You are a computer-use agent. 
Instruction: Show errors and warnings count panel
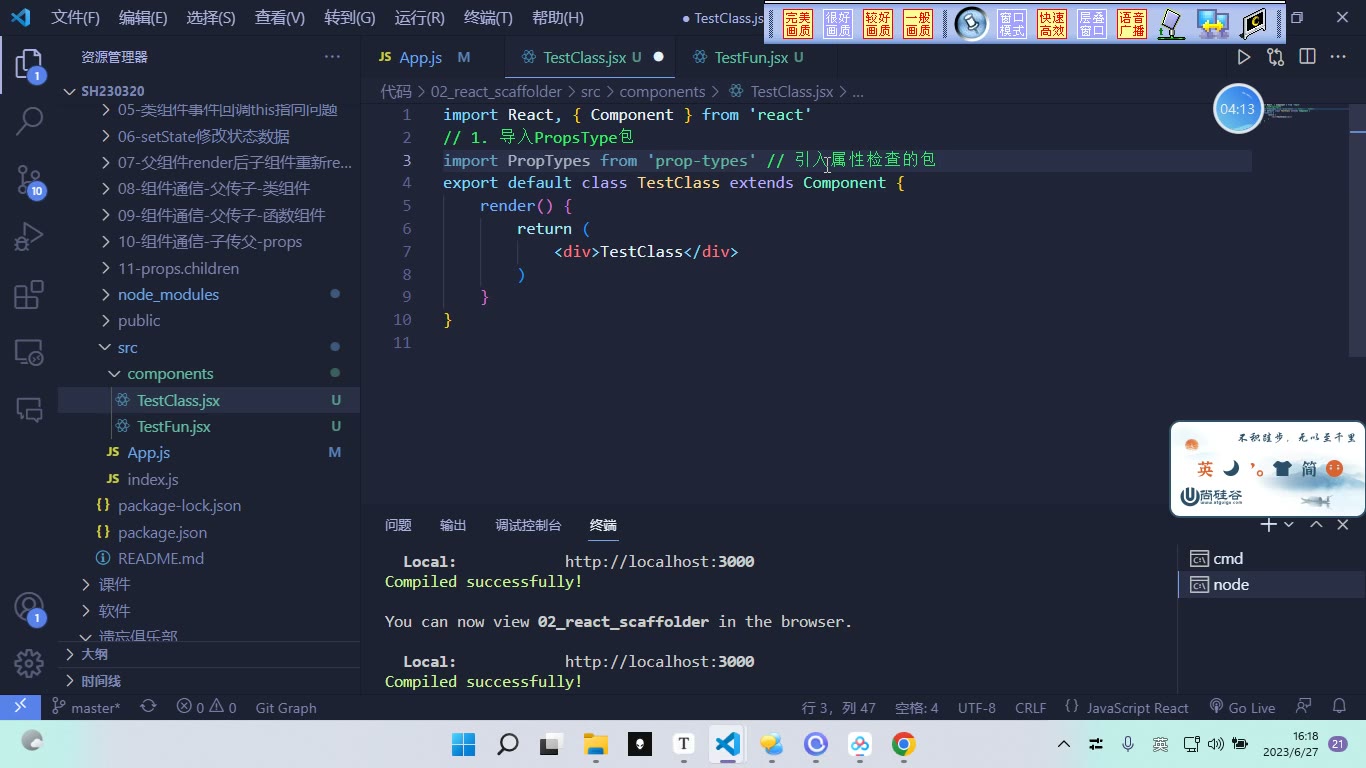click(x=206, y=707)
